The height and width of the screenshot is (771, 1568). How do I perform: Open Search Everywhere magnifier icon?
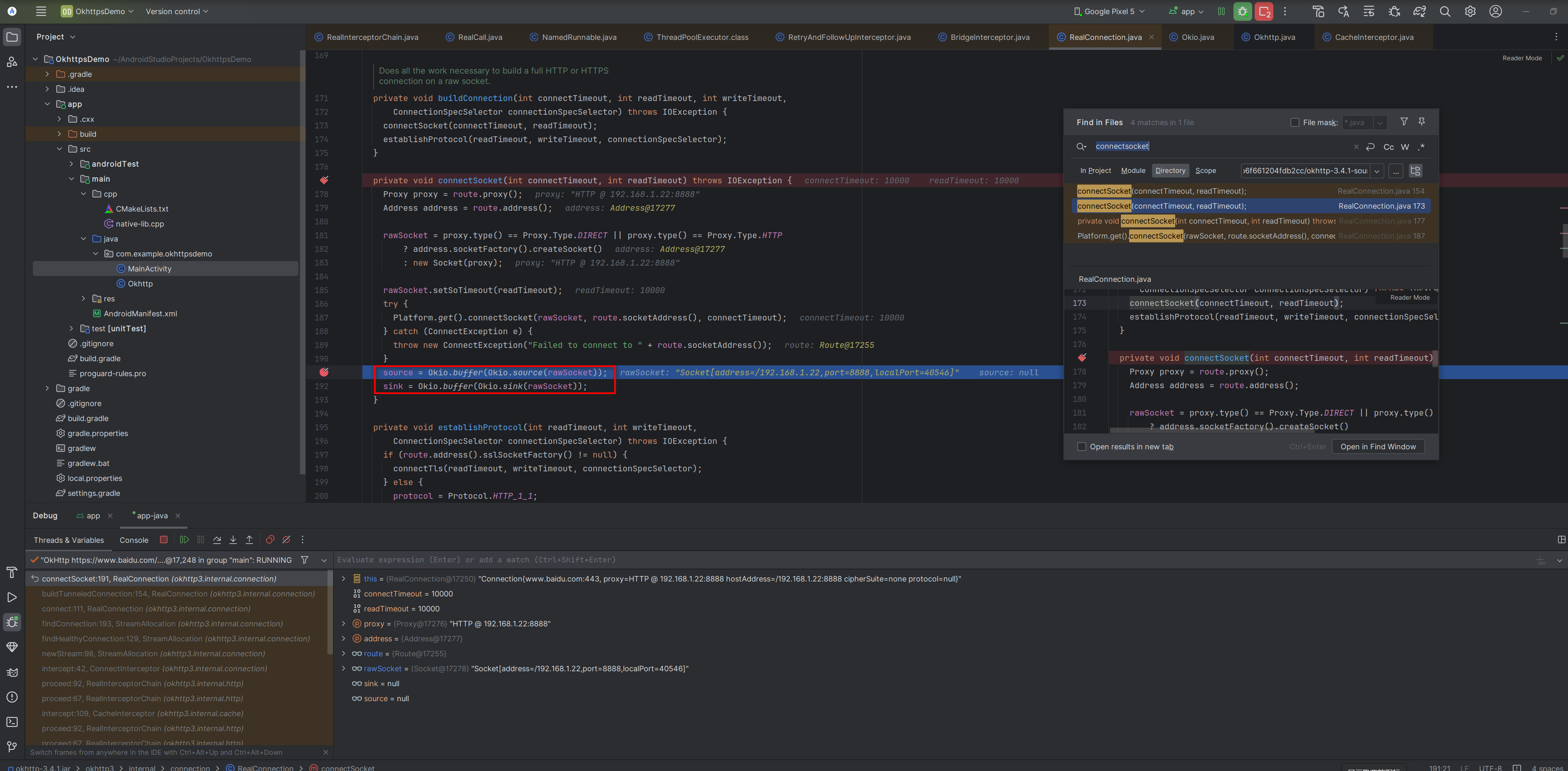(1445, 12)
